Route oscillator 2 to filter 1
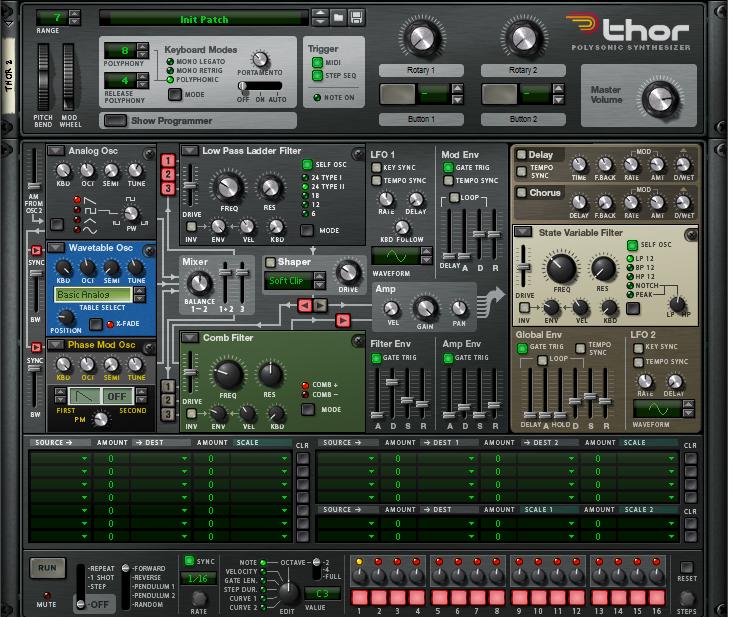Screen dimensions: 733x617 [x=168, y=174]
